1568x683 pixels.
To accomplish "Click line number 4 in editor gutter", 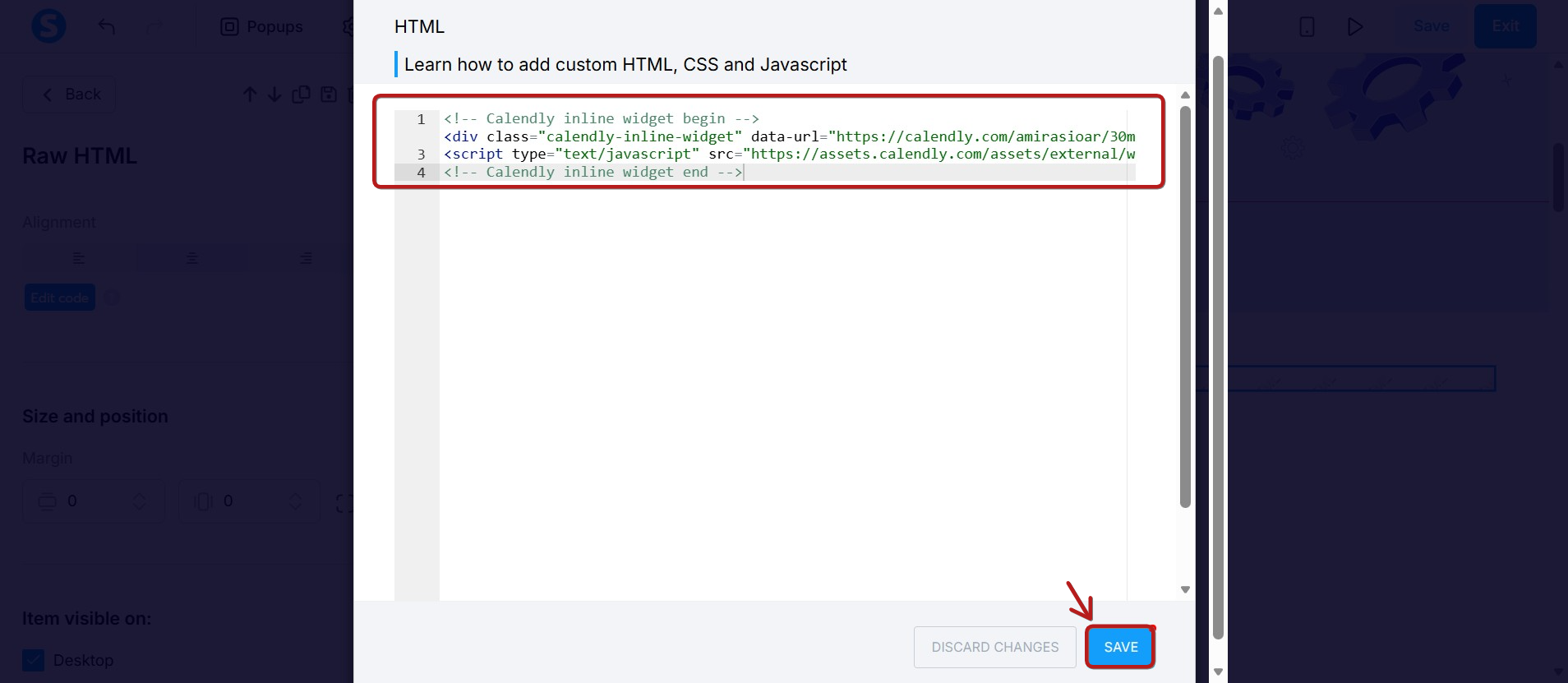I will [x=421, y=172].
